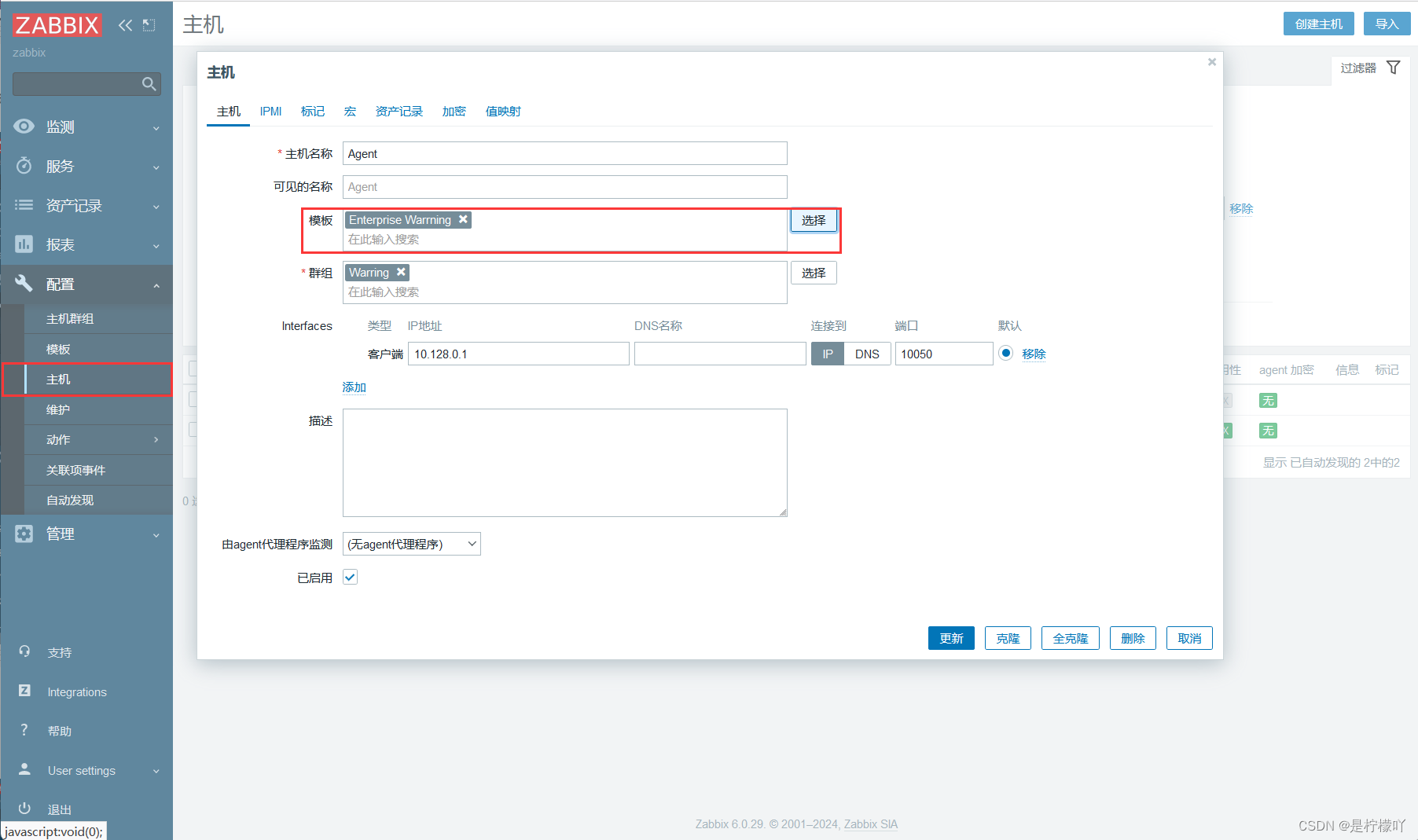Click the 更新 button
The height and width of the screenshot is (840, 1418).
[x=951, y=638]
